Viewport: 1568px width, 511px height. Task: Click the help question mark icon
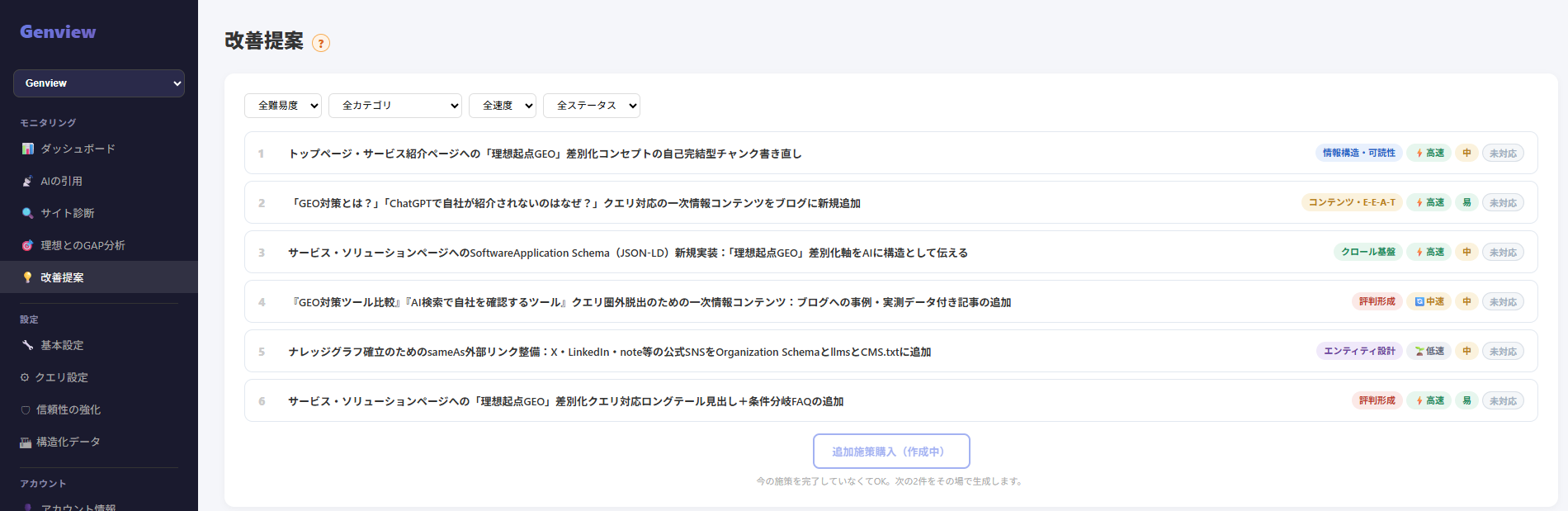tap(321, 43)
